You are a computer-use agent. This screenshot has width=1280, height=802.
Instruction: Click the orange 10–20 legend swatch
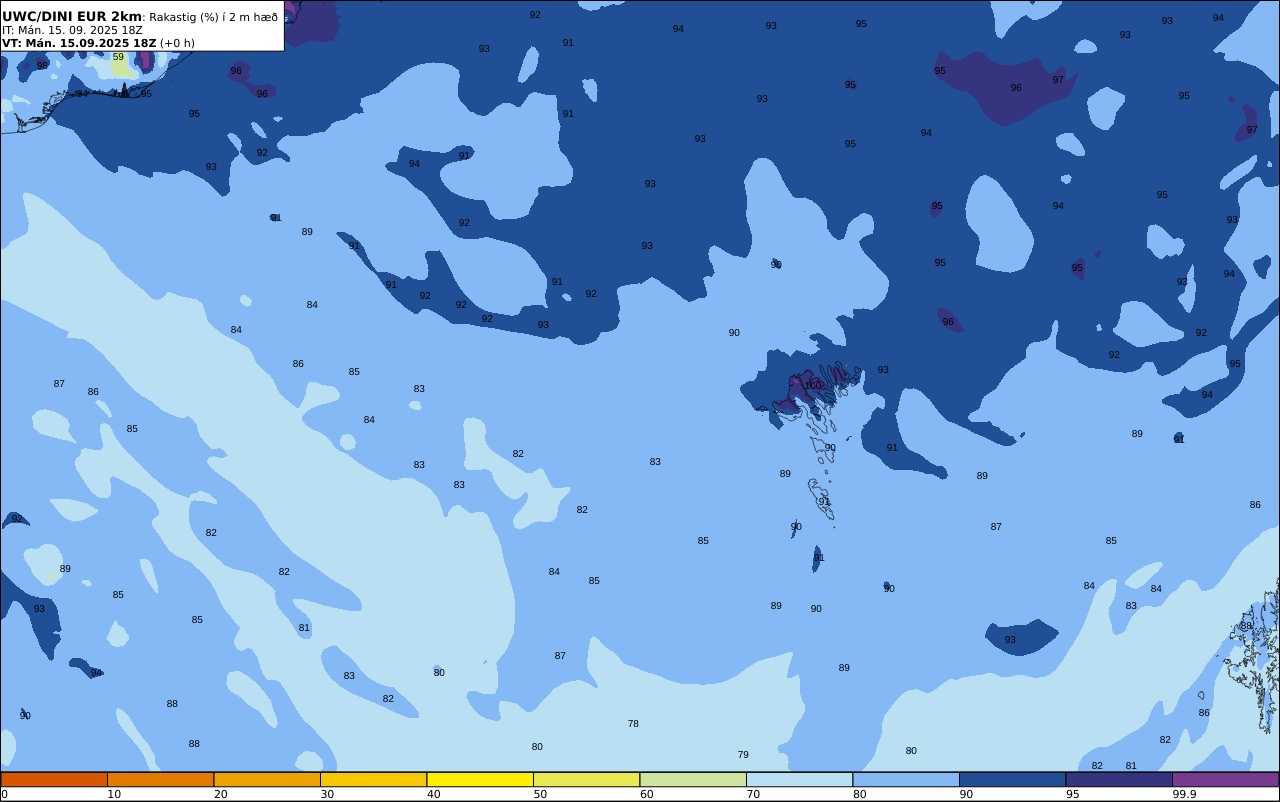pyautogui.click(x=160, y=779)
